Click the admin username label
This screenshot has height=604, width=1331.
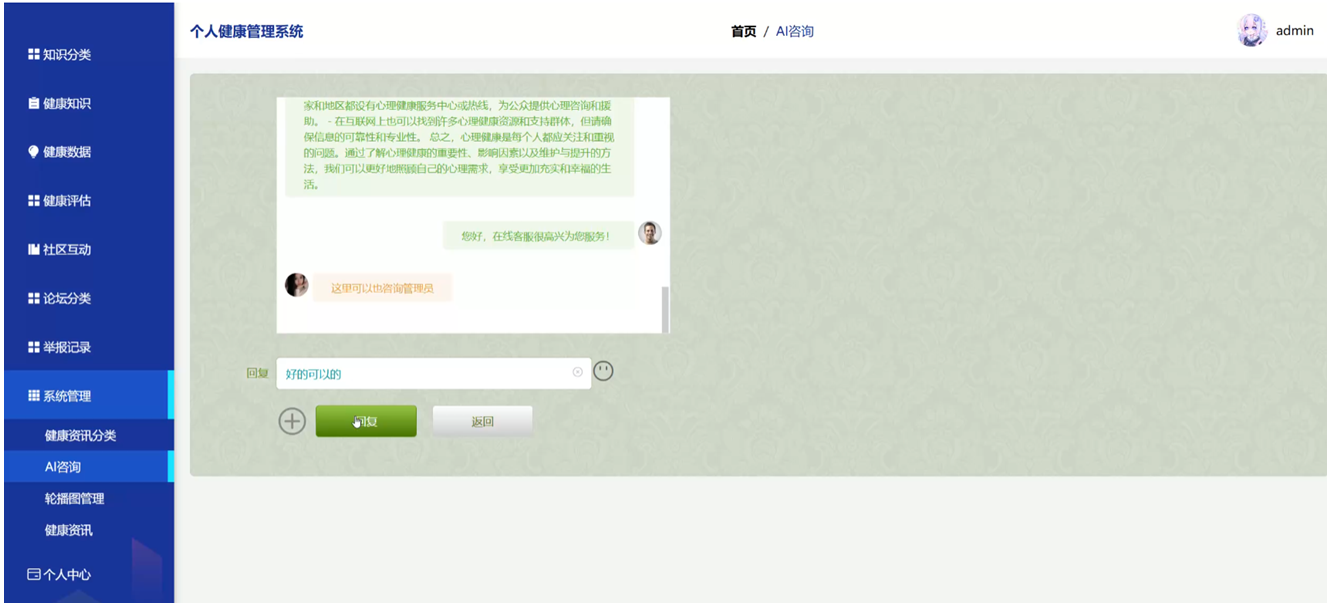(1295, 31)
